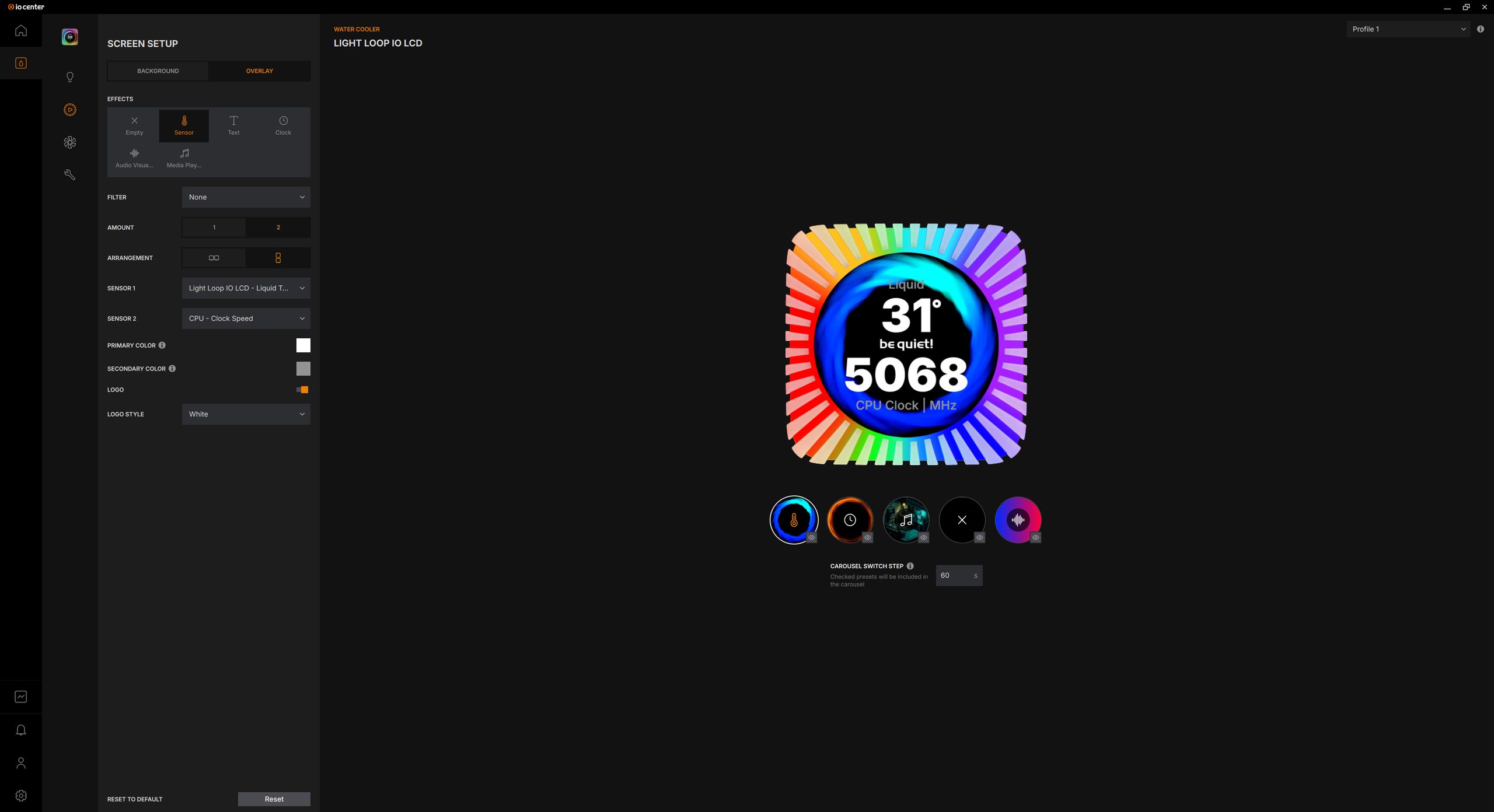Select the Sensor overlay effect
This screenshot has width=1494, height=812.
click(x=184, y=126)
